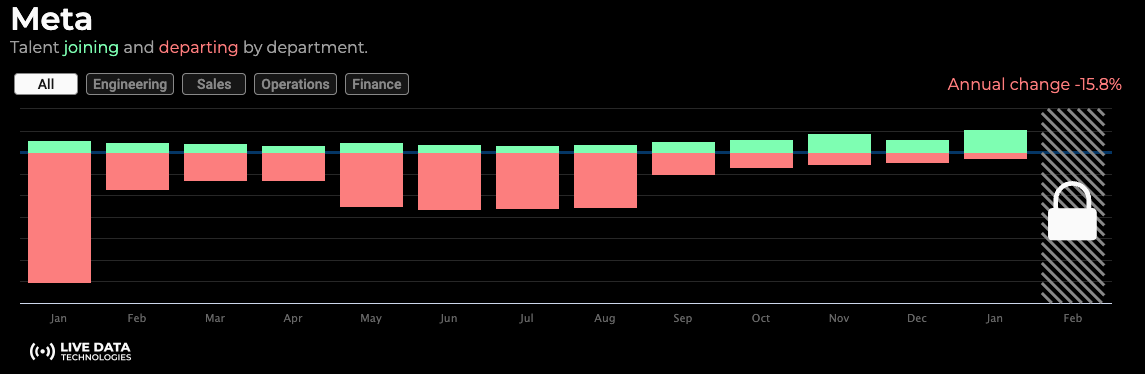Select the All department filter
Viewport: 1145px width, 374px height.
(x=46, y=84)
